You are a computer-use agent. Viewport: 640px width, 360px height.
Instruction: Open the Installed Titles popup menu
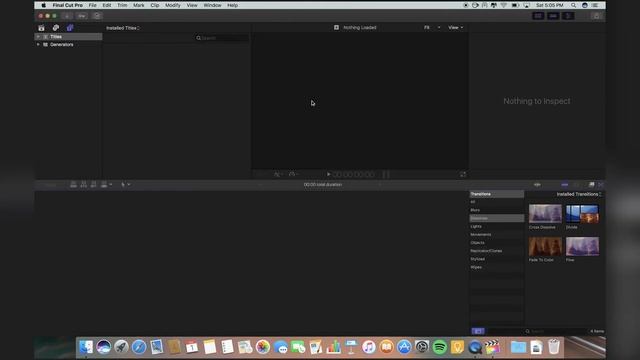123,28
